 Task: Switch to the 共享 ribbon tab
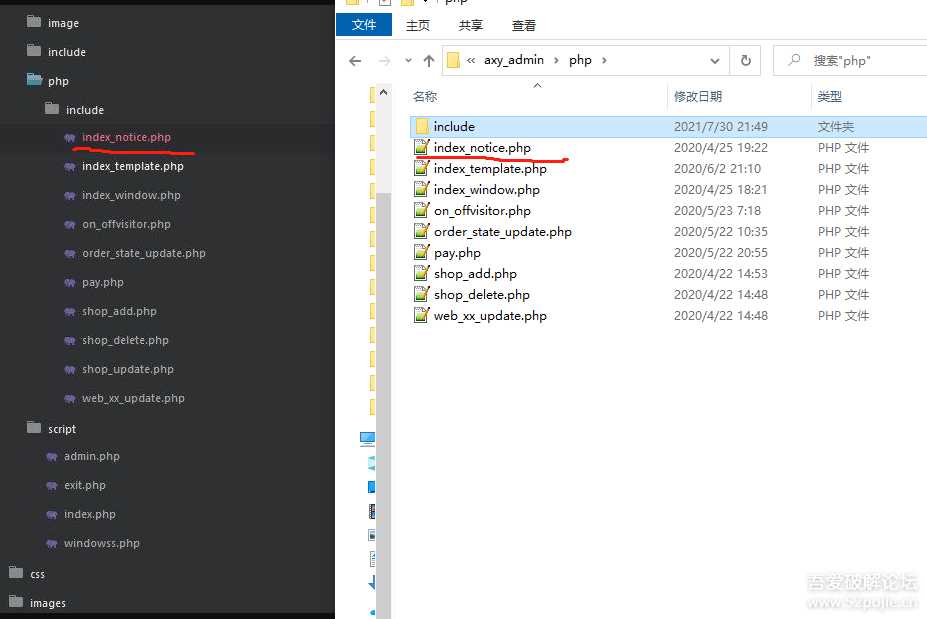pyautogui.click(x=470, y=25)
